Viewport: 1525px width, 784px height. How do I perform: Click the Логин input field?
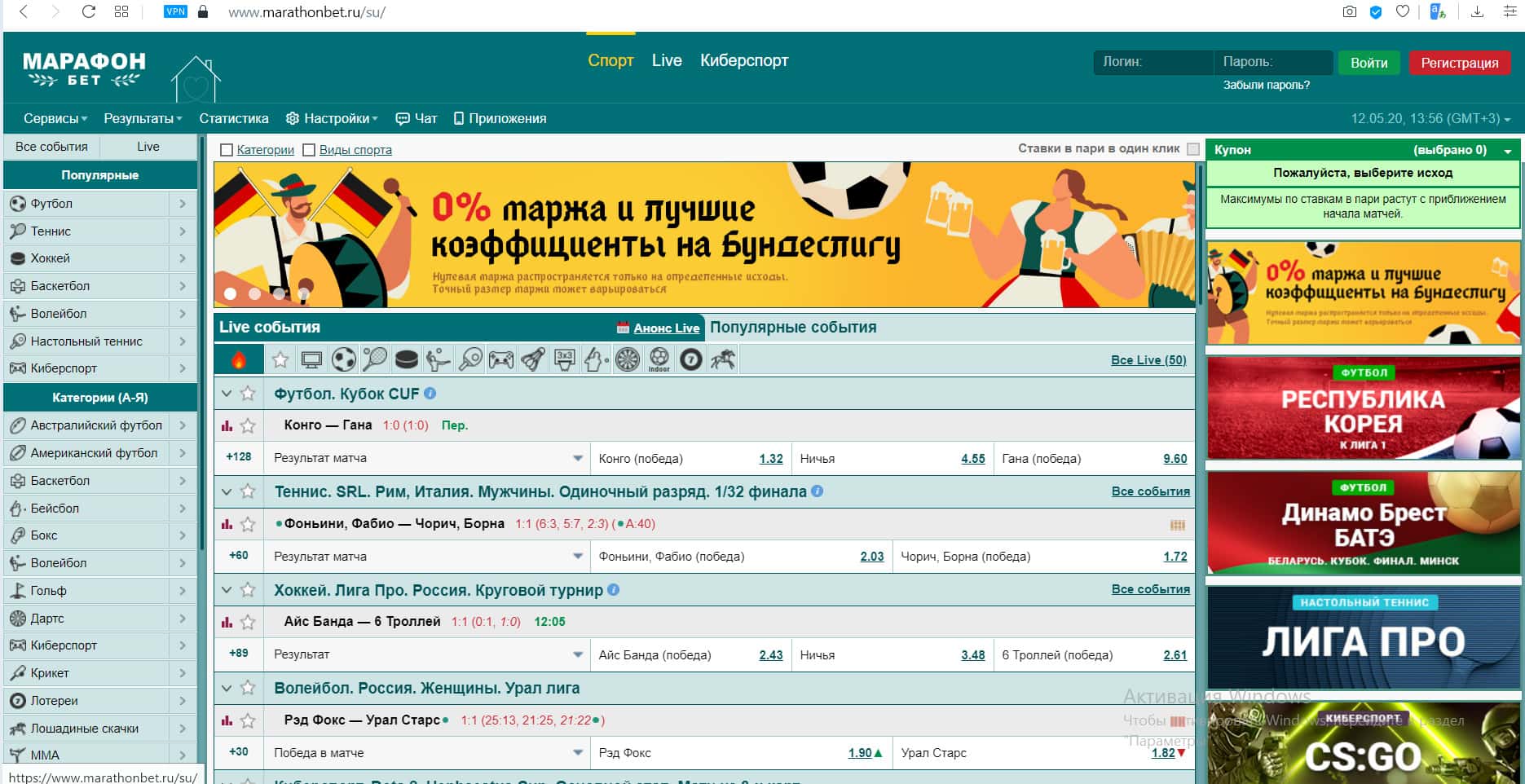click(1153, 62)
